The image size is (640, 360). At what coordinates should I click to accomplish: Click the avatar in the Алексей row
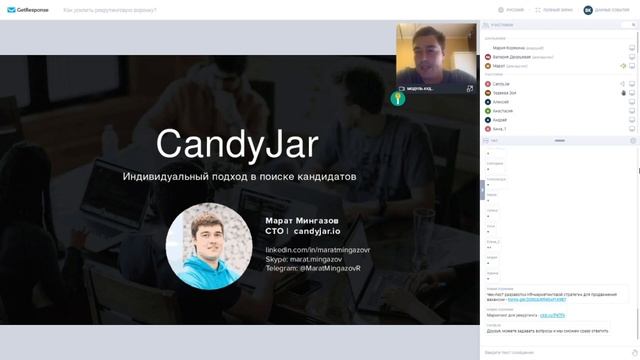point(488,102)
